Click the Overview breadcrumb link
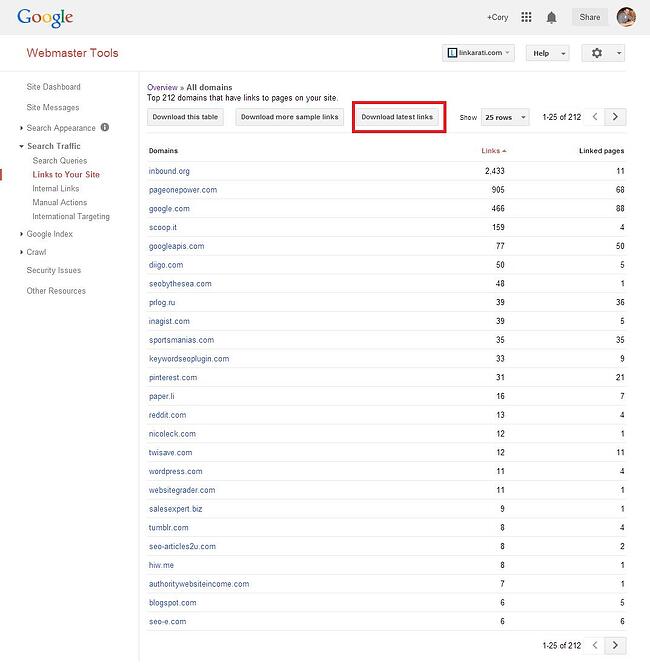 [162, 87]
